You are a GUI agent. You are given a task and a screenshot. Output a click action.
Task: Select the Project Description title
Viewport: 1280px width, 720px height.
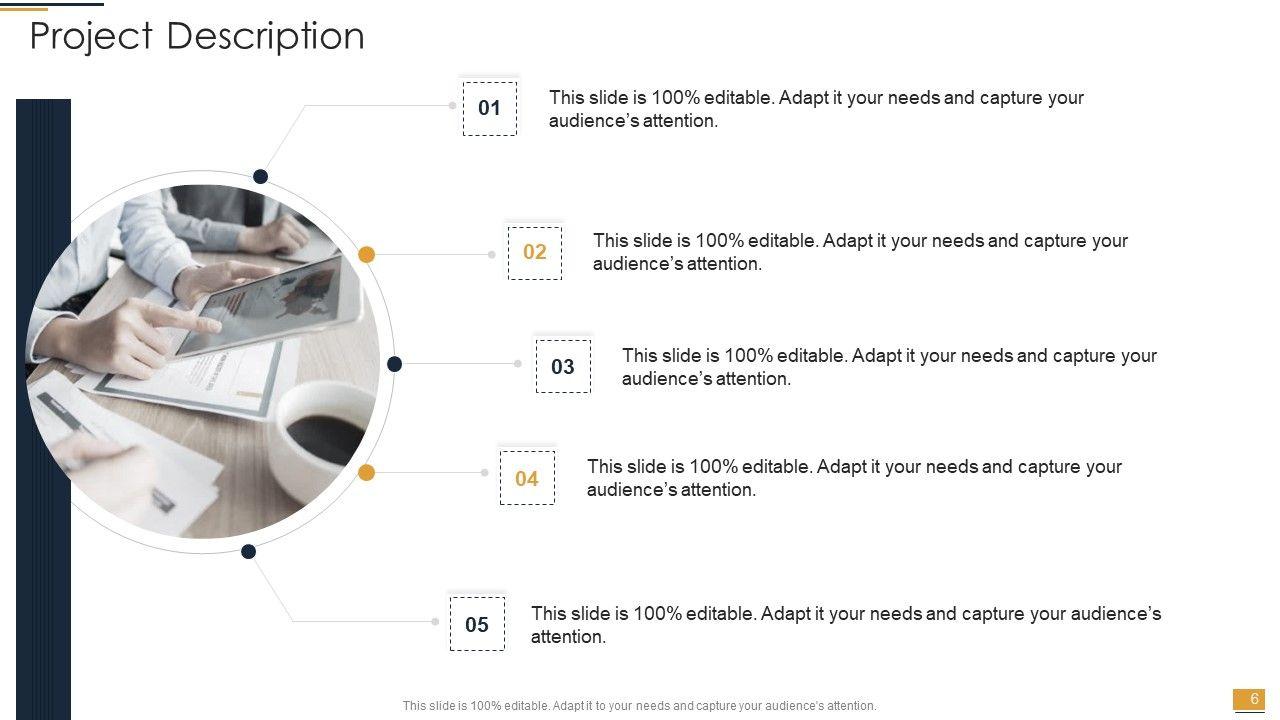pyautogui.click(x=197, y=36)
